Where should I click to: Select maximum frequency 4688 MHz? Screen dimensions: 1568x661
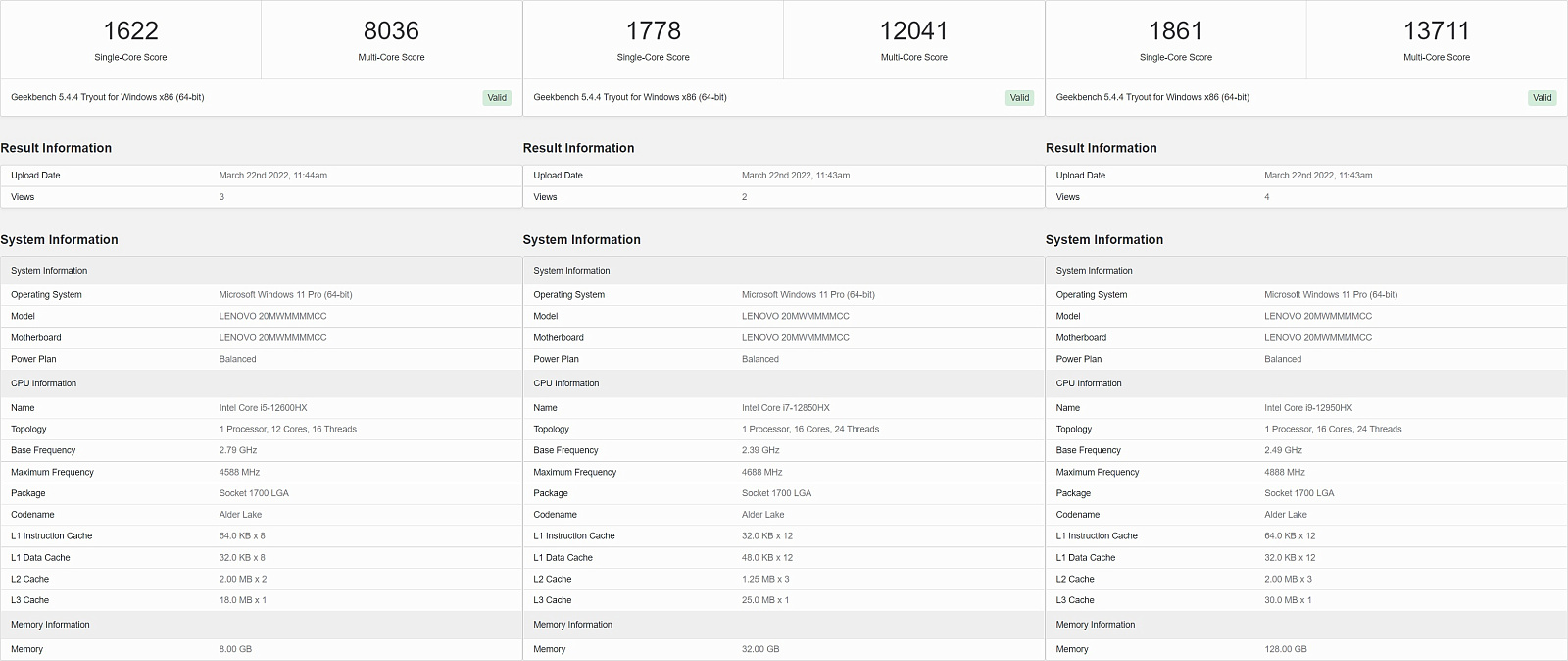tap(762, 473)
